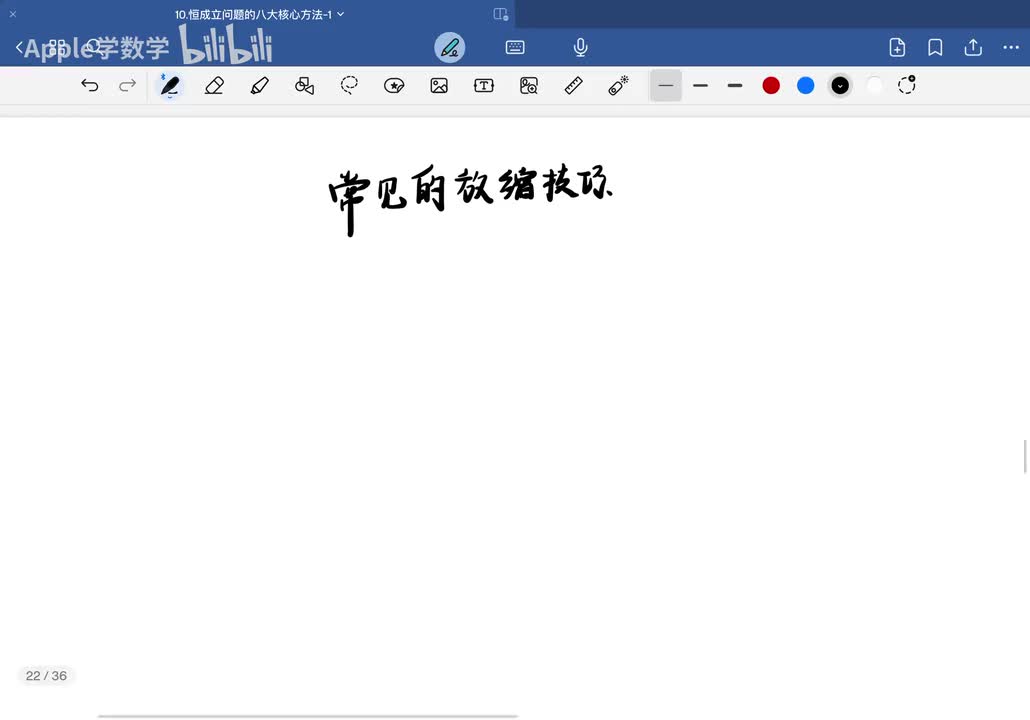The image size is (1030, 720).
Task: Select the Eraser tool
Action: click(215, 85)
